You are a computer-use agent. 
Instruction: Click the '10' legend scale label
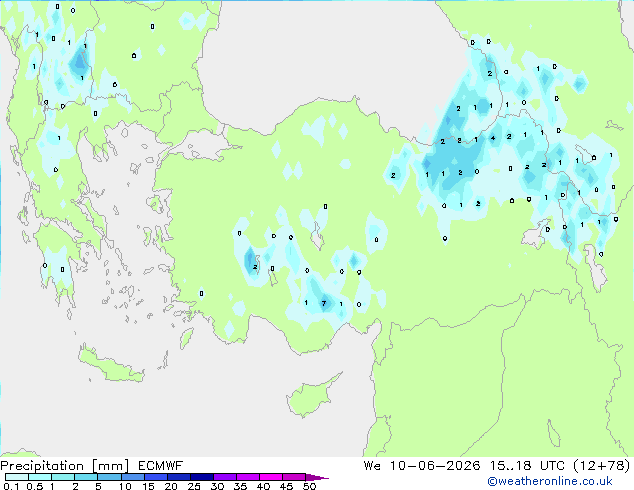pos(125,486)
